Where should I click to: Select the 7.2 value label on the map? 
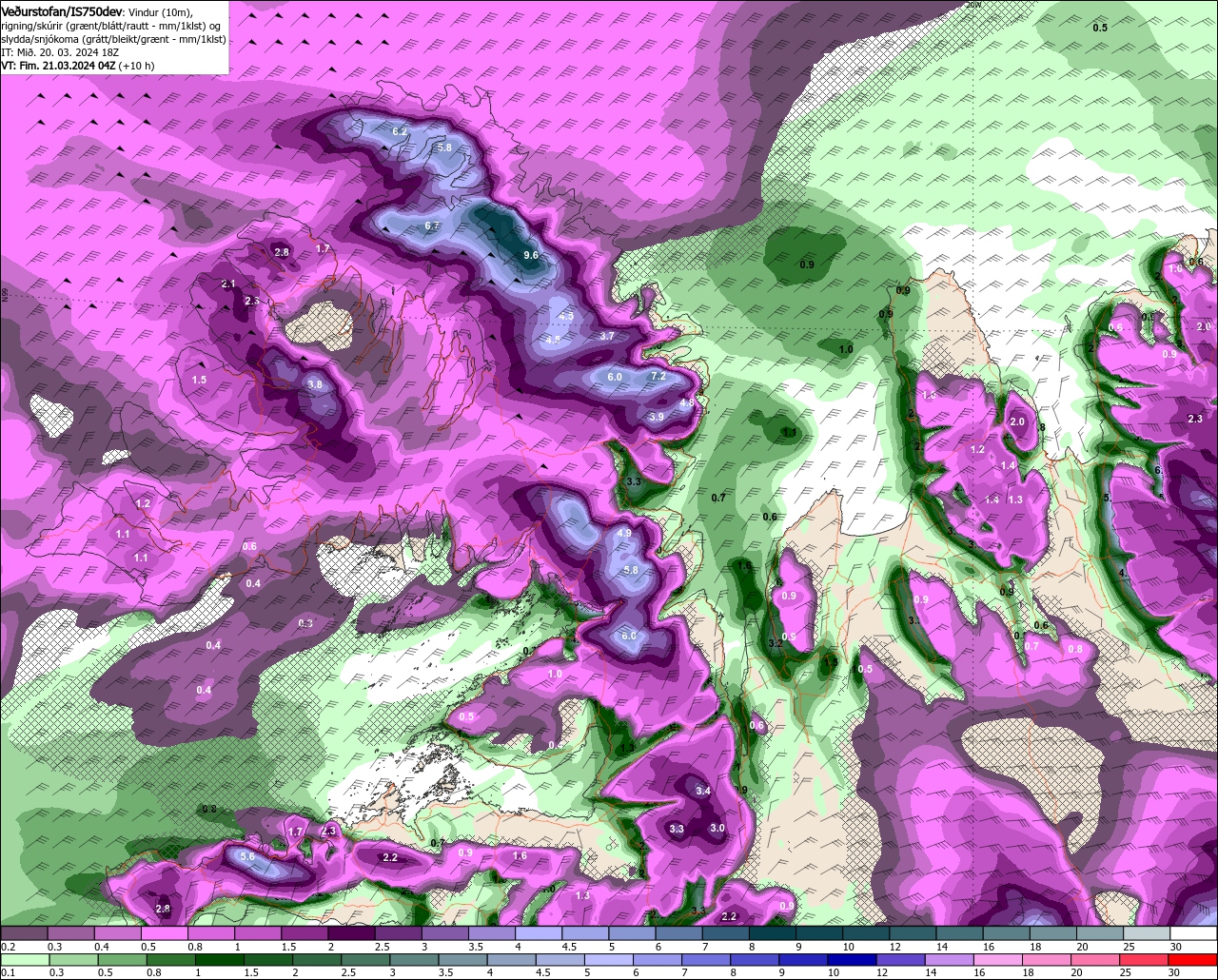pyautogui.click(x=658, y=377)
